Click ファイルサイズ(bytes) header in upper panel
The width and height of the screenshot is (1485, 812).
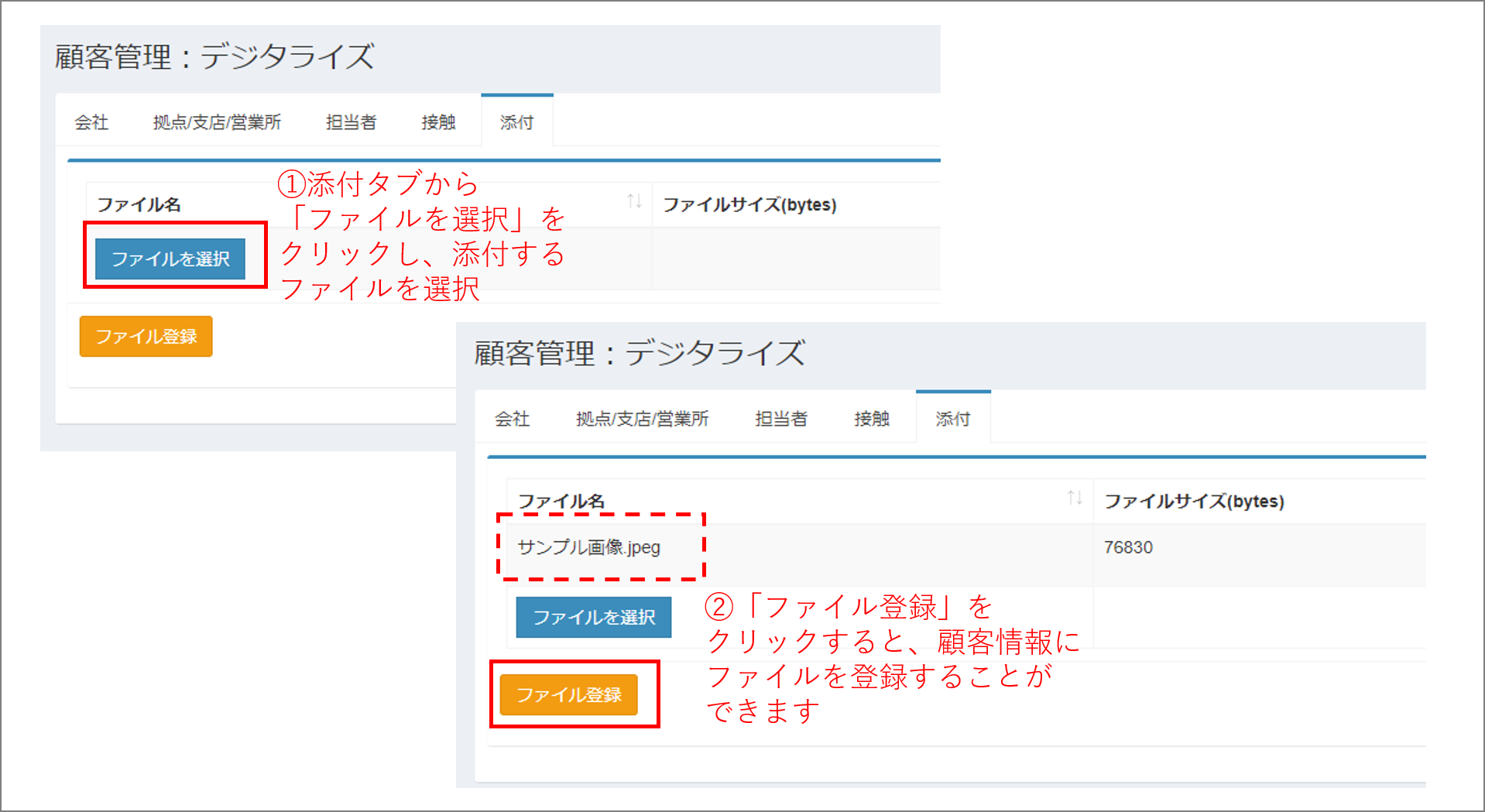[x=749, y=205]
